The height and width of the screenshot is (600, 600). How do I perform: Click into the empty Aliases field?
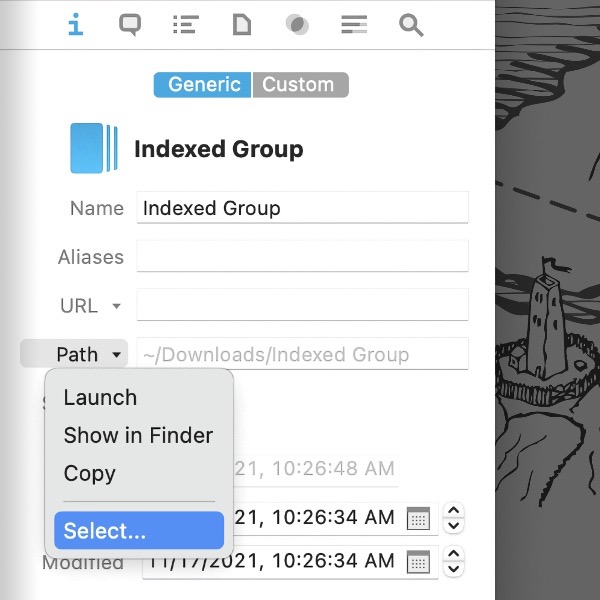coord(302,256)
